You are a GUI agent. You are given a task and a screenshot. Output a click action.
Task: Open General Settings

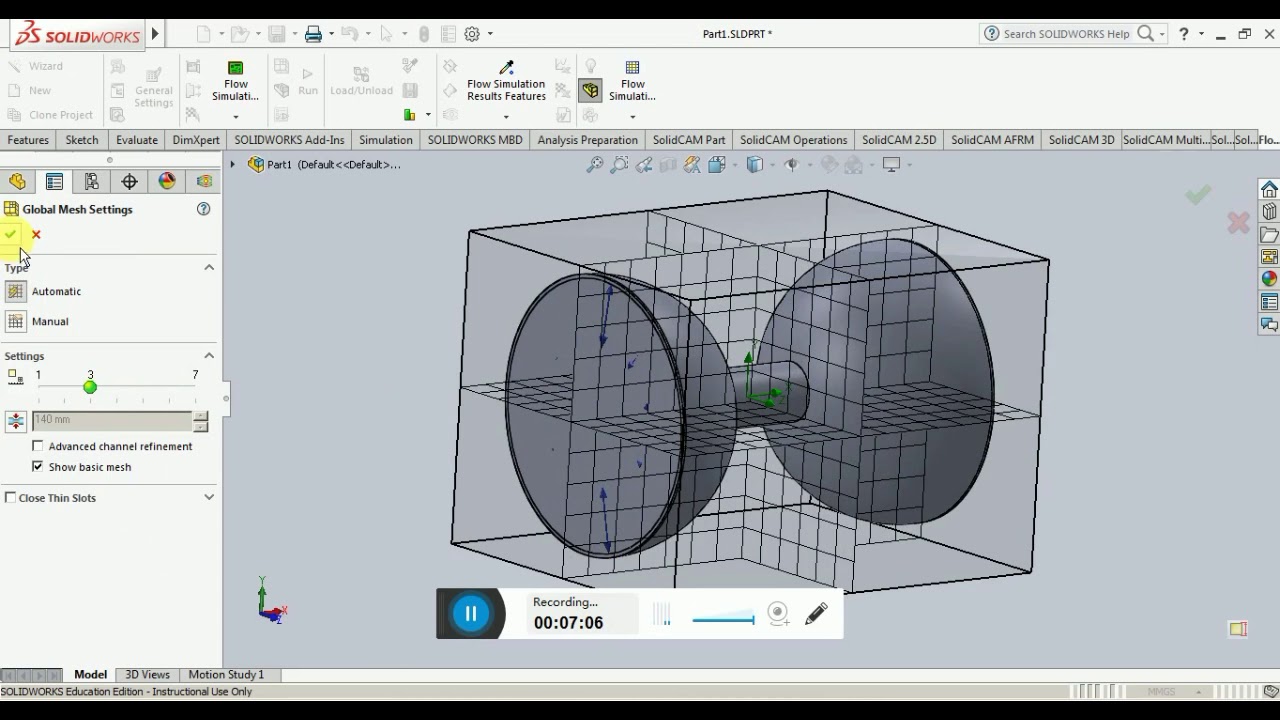coord(153,87)
